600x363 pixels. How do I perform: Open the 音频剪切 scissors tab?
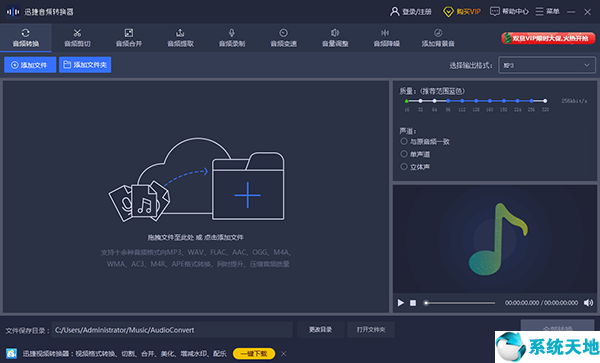pos(77,37)
